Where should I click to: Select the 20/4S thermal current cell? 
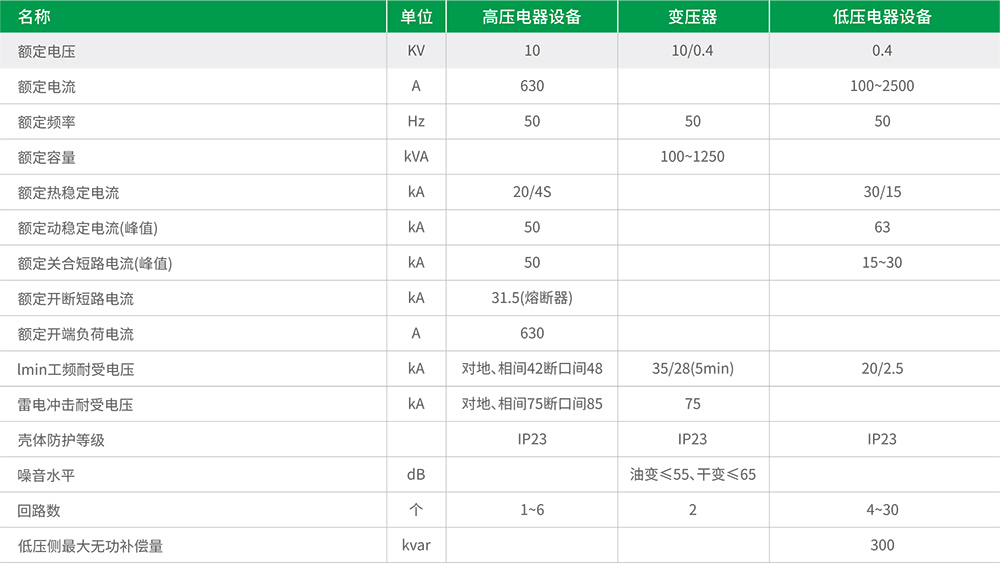pos(532,192)
